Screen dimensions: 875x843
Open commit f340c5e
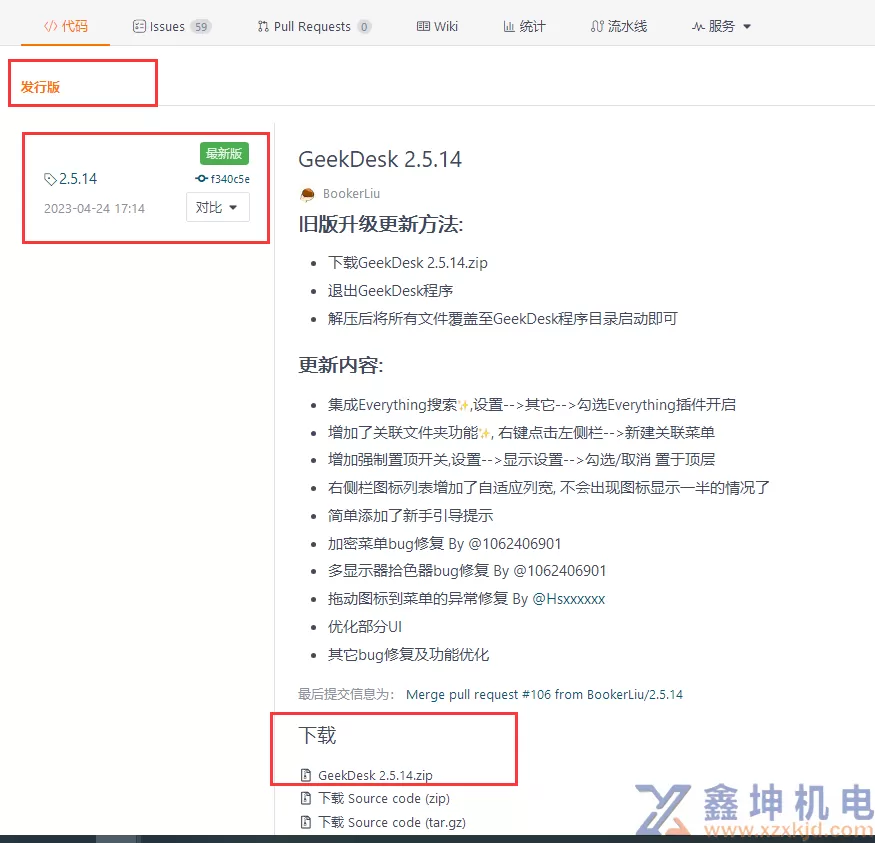[230, 179]
